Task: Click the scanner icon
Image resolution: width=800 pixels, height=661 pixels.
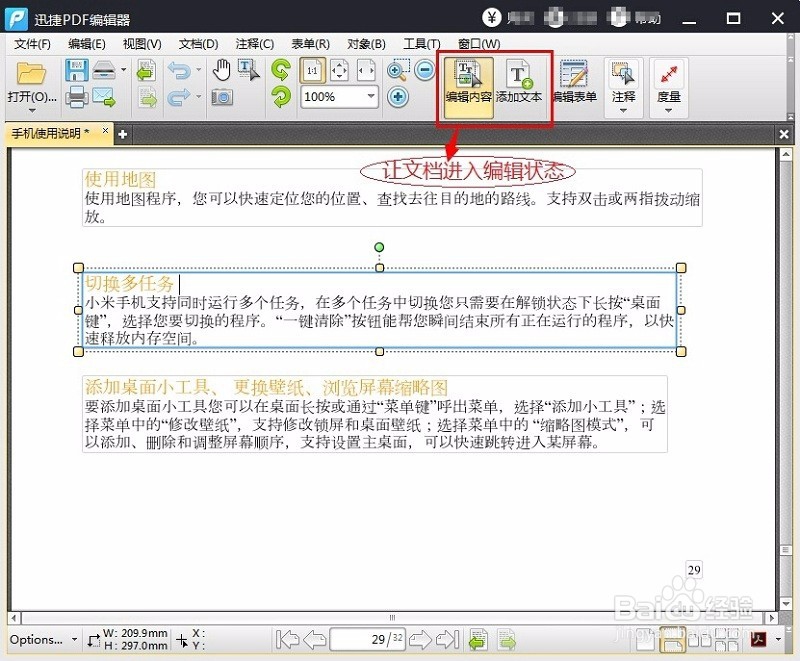Action: [x=104, y=70]
